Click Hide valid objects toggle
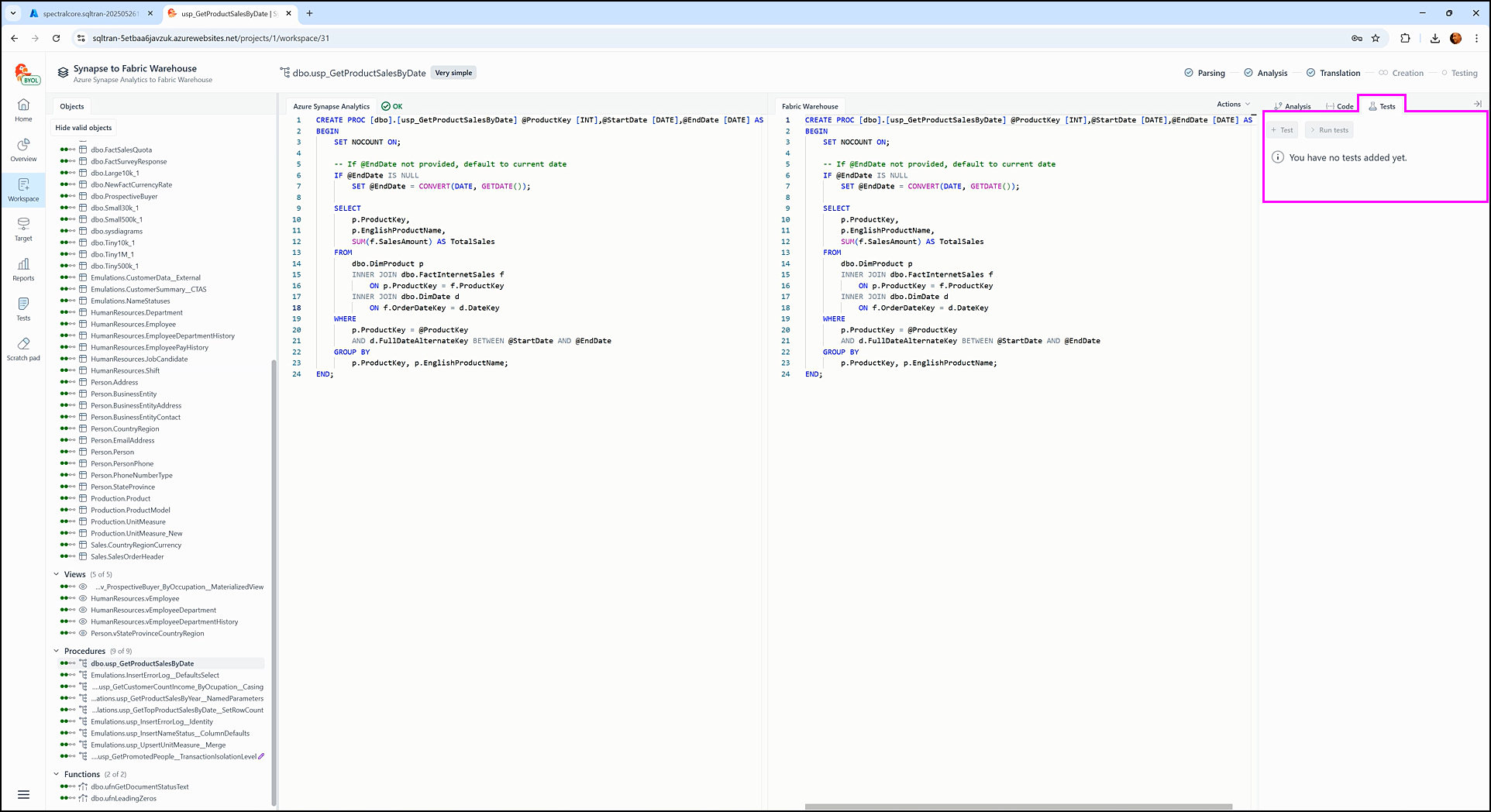 (84, 128)
